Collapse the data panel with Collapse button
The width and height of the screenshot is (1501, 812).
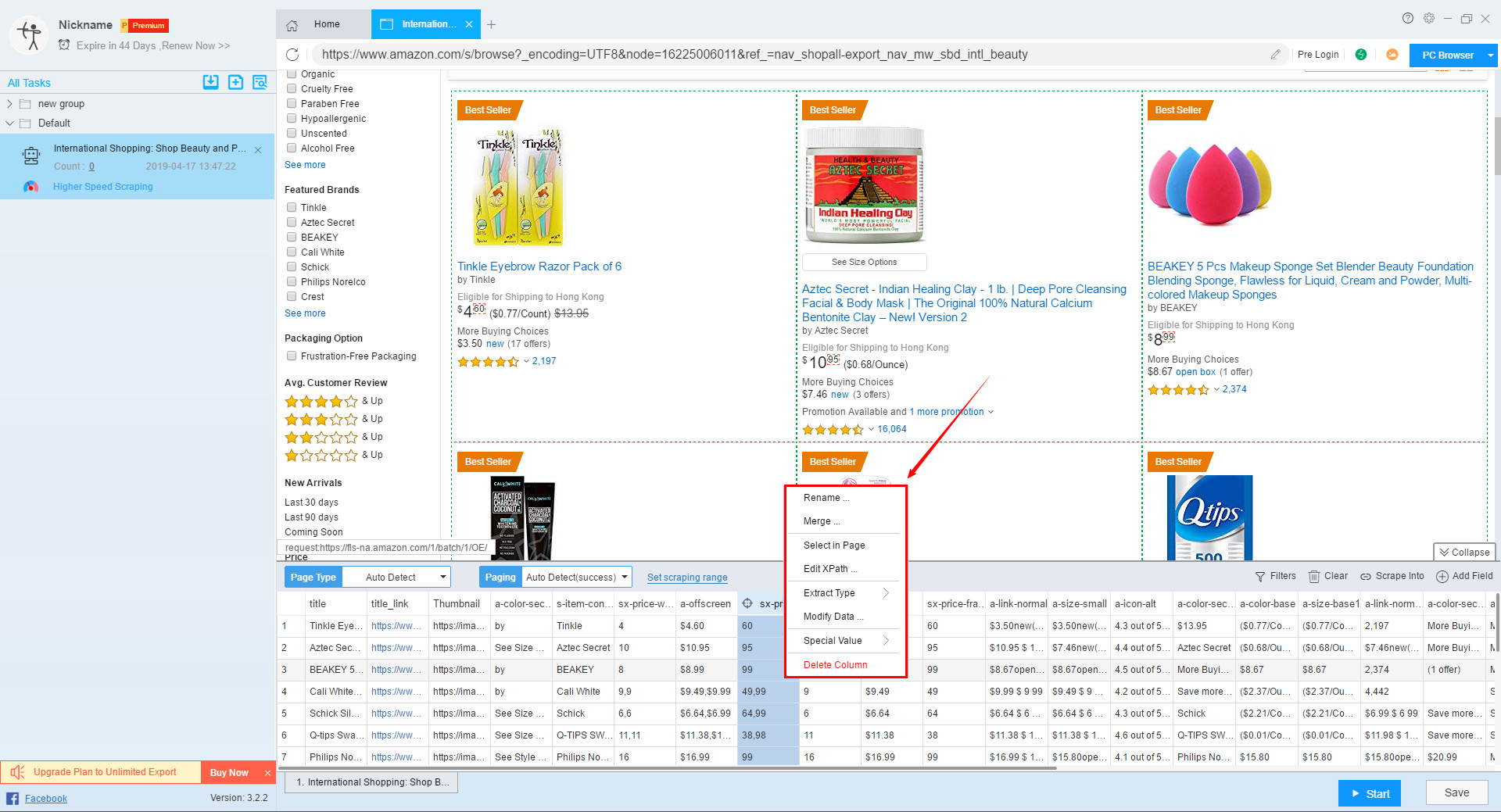(x=1464, y=553)
